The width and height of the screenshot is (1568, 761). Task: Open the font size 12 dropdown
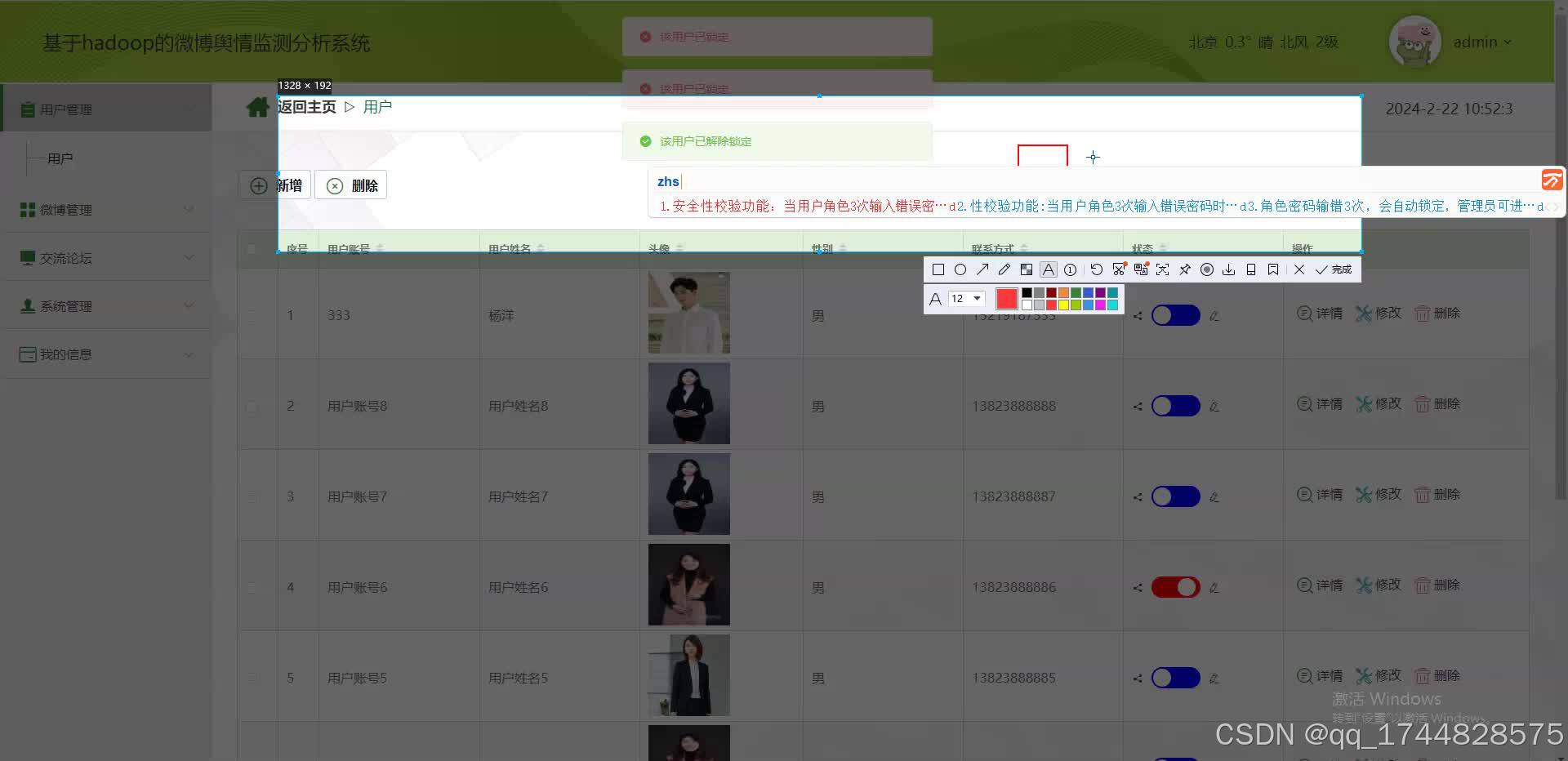click(967, 299)
